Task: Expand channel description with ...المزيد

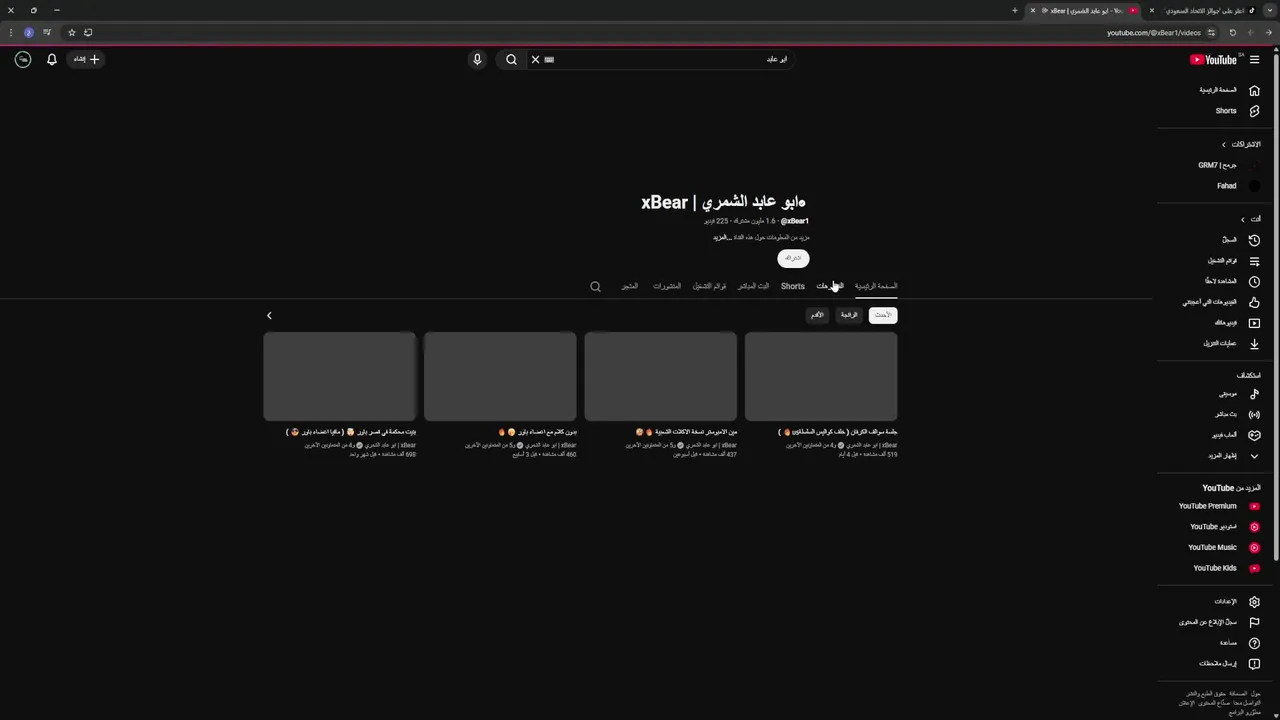Action: [722, 238]
